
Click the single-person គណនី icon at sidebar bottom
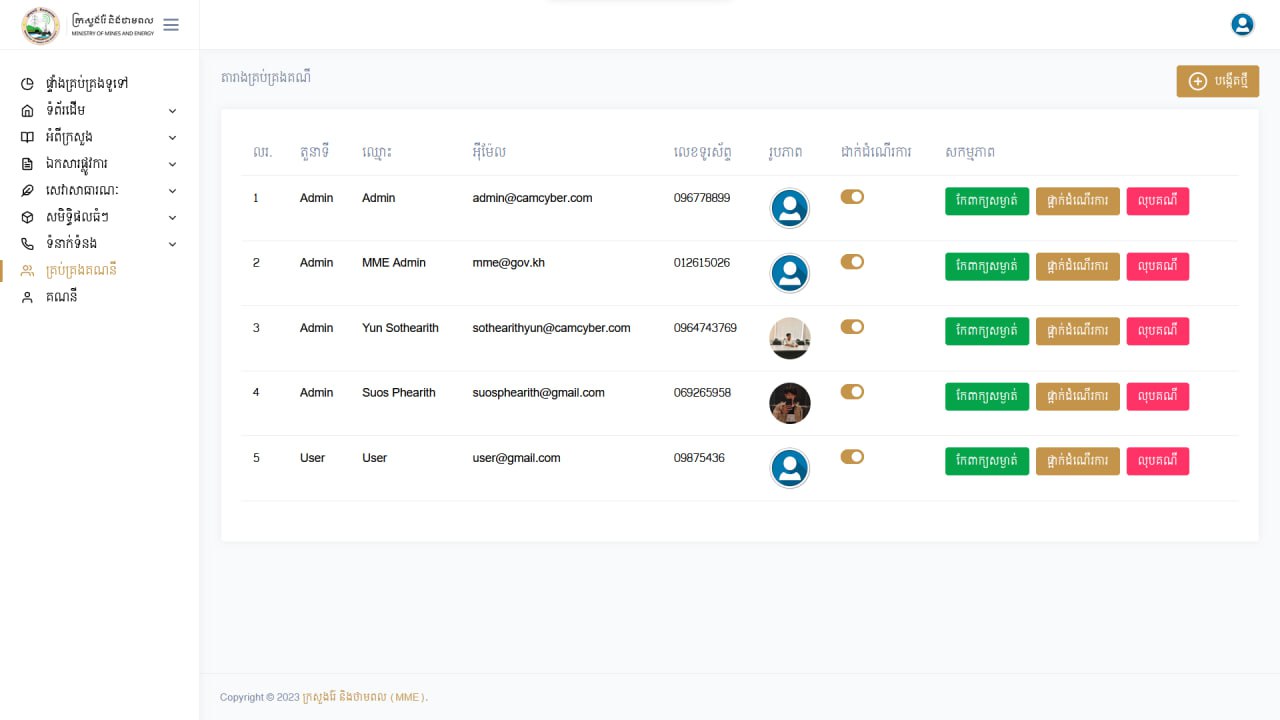[x=28, y=298]
